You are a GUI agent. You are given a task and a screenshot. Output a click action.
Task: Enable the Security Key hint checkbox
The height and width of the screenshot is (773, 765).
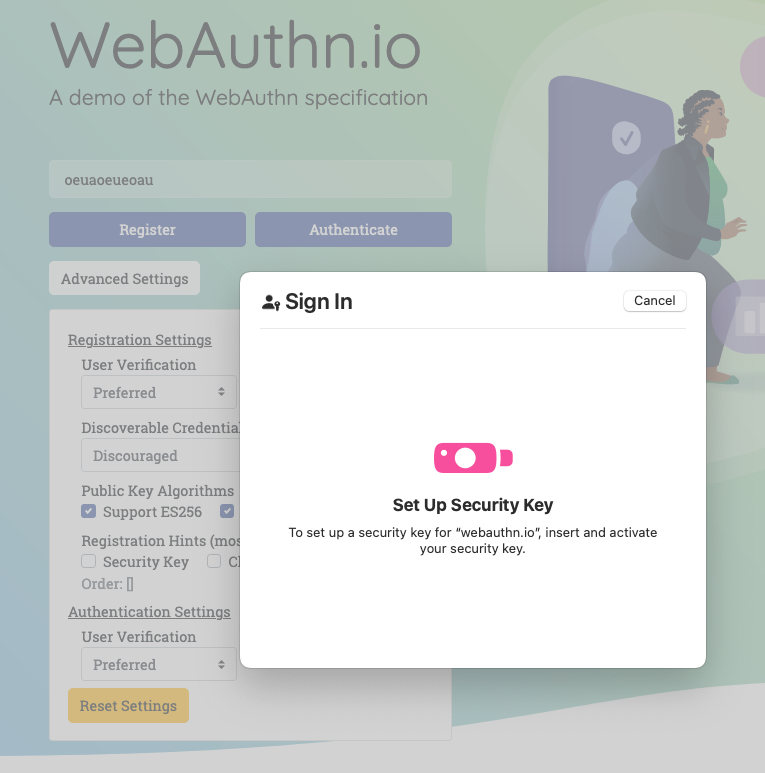pyautogui.click(x=89, y=561)
